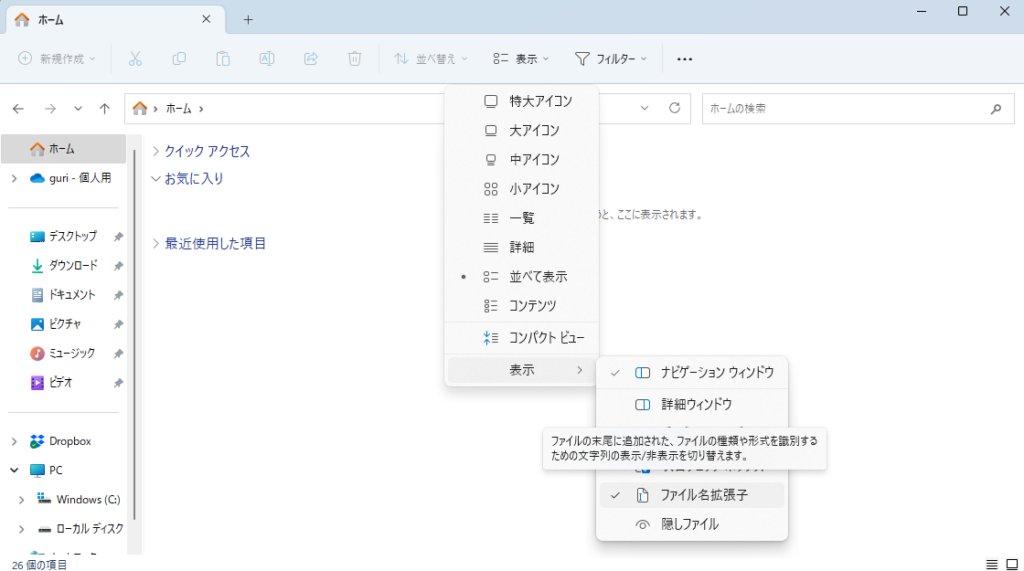Click the 新規作成 button
Screen dimensions: 1024x571
[x=58, y=59]
